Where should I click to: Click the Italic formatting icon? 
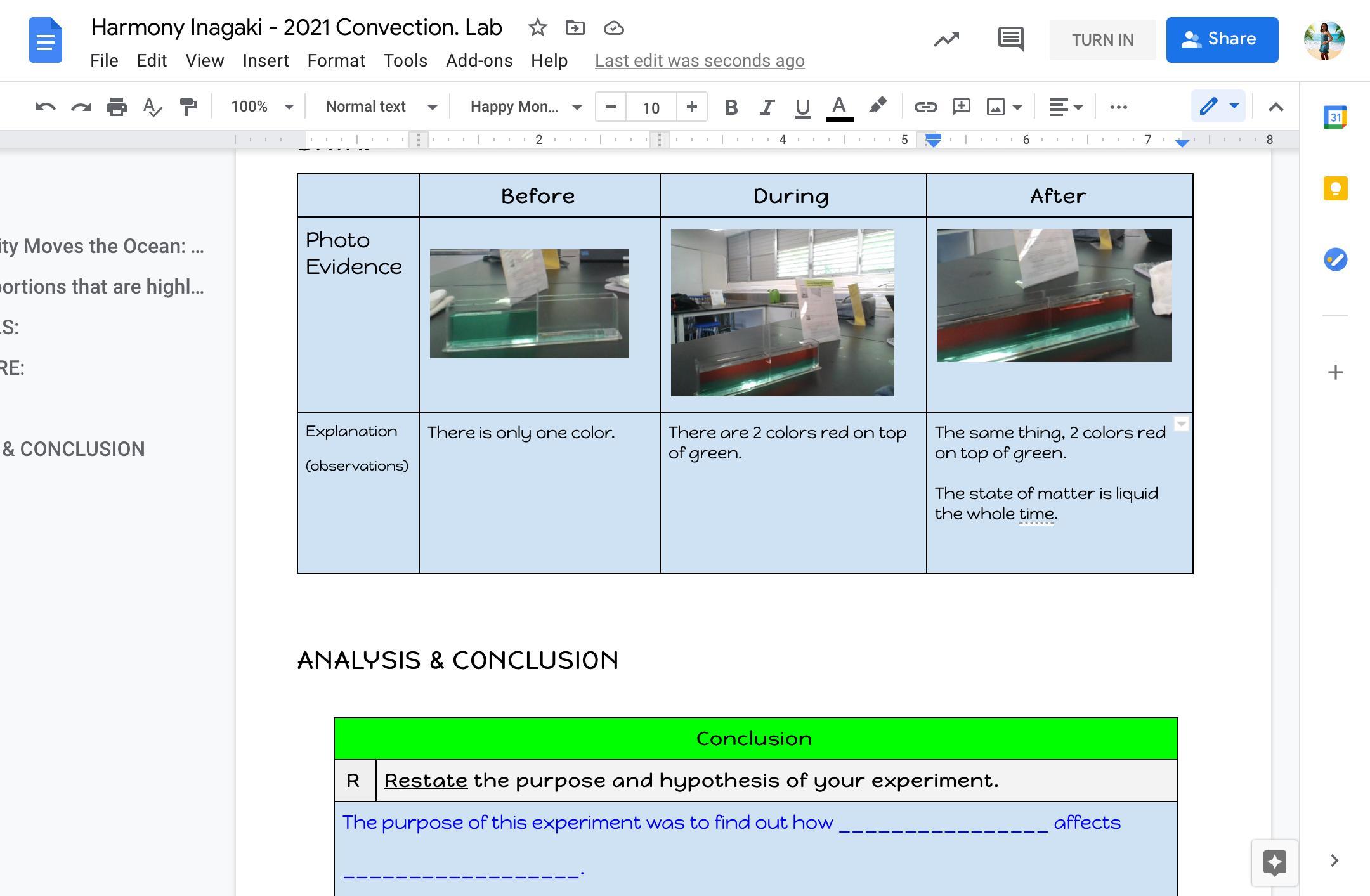click(765, 106)
